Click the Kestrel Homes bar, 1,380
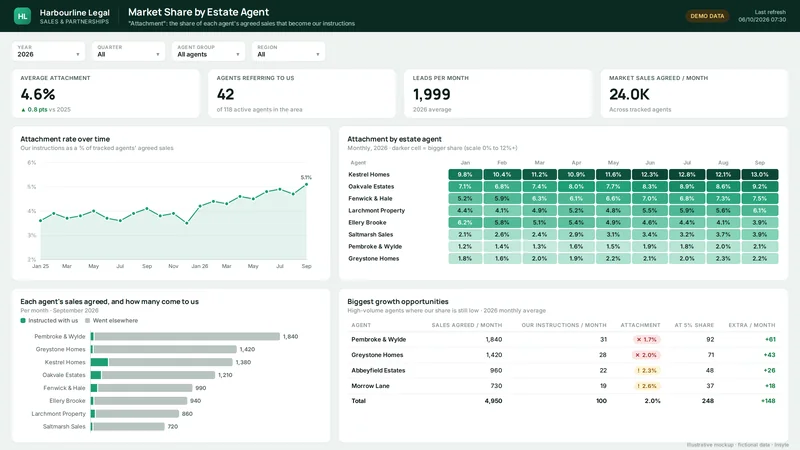This screenshot has width=800, height=450. [x=162, y=362]
